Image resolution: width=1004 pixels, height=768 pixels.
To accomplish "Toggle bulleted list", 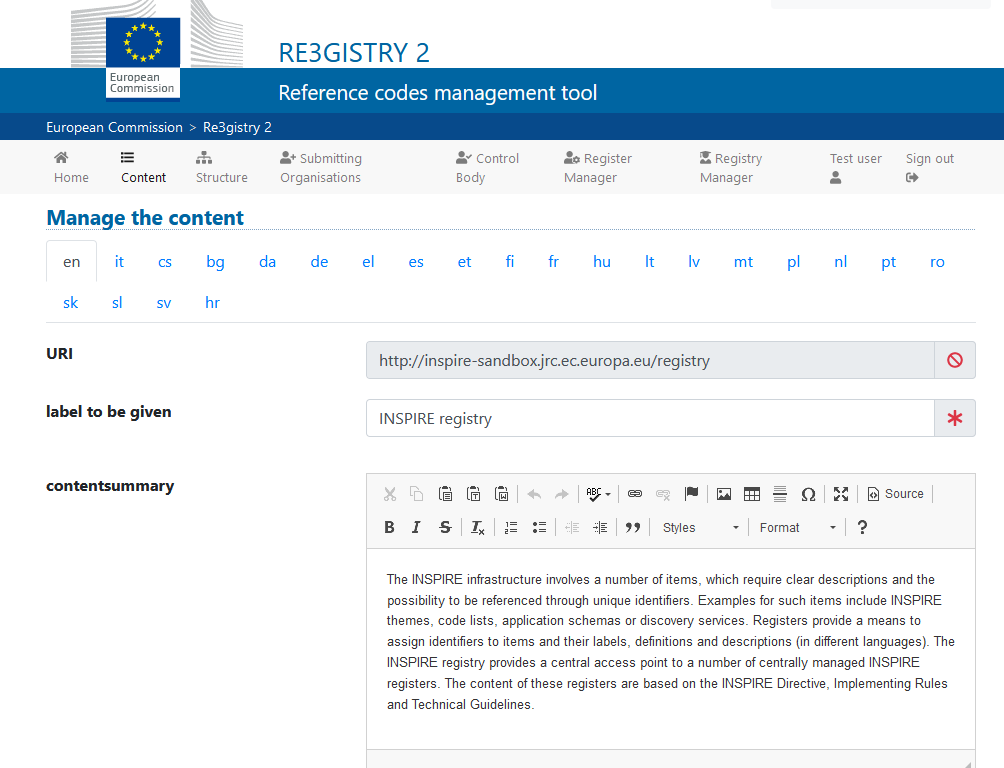I will (x=539, y=527).
